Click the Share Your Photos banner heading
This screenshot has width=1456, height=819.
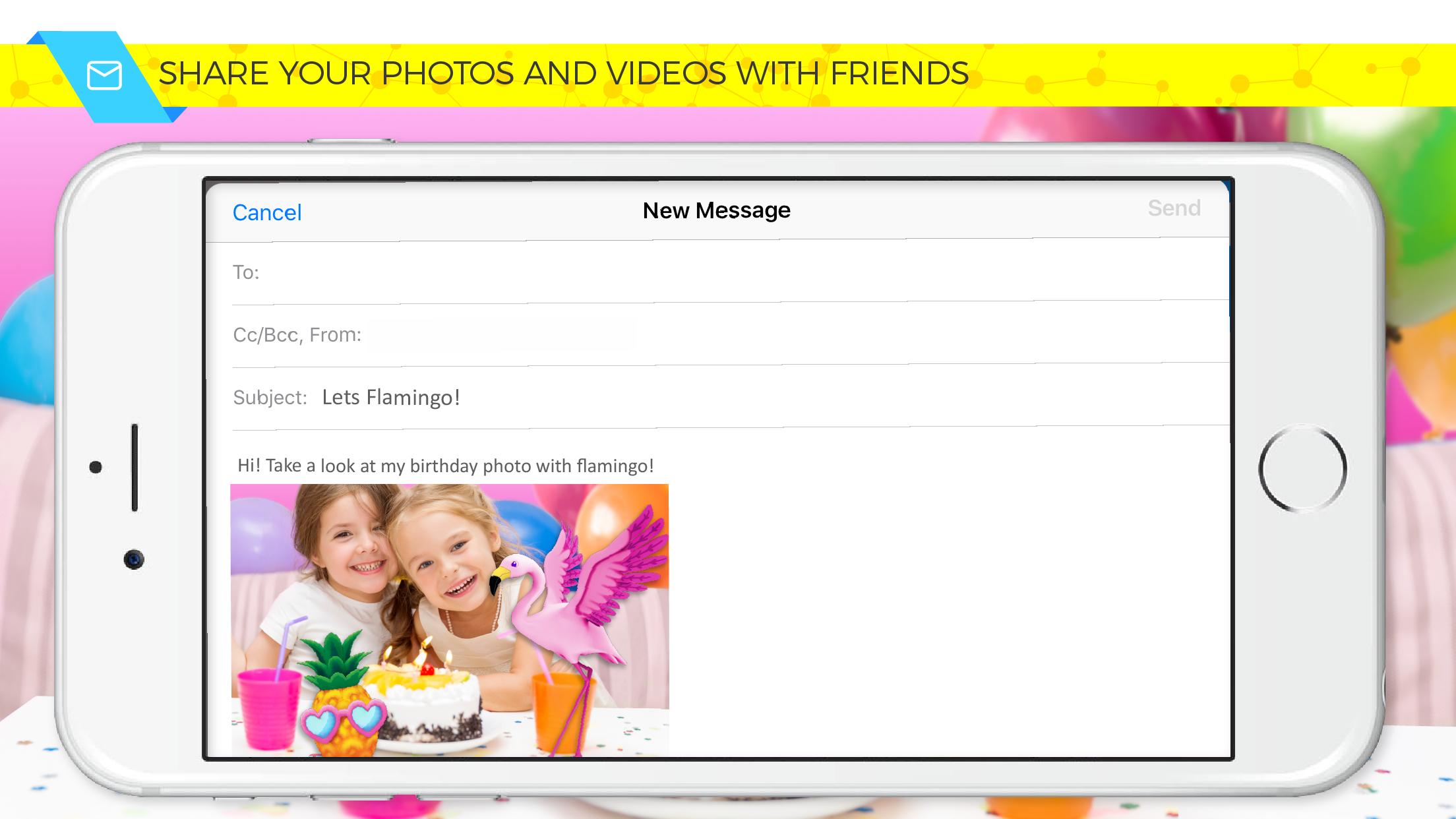(x=563, y=73)
